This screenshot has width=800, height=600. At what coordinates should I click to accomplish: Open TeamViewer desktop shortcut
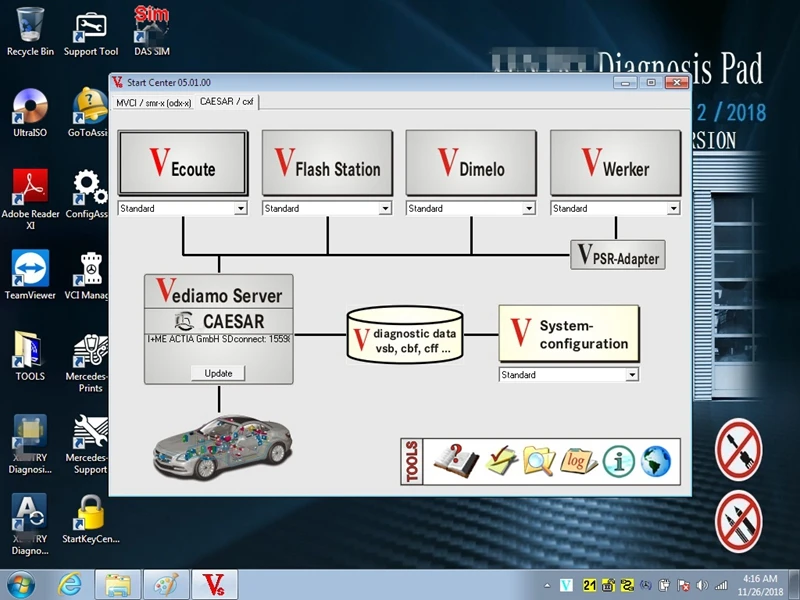(30, 274)
